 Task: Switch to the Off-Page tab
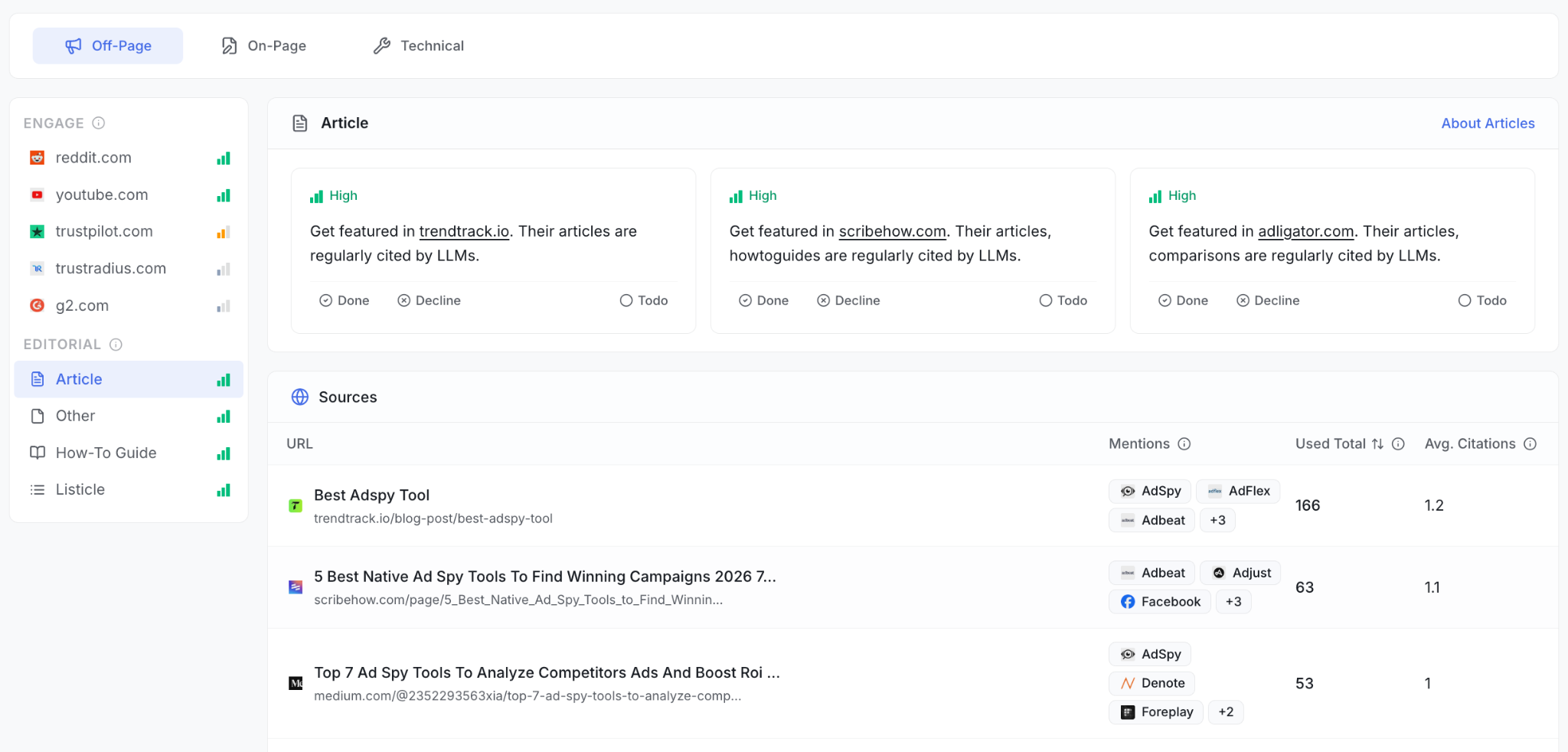point(108,46)
